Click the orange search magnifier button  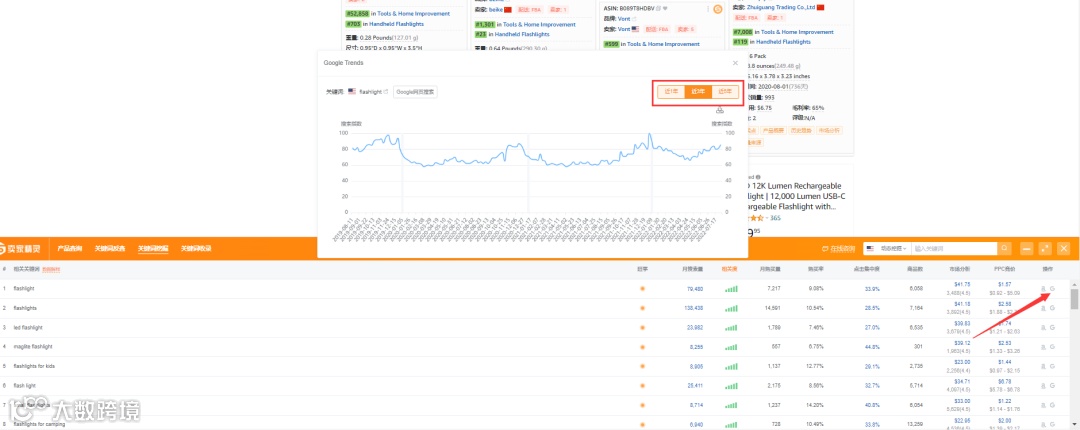(1006, 248)
